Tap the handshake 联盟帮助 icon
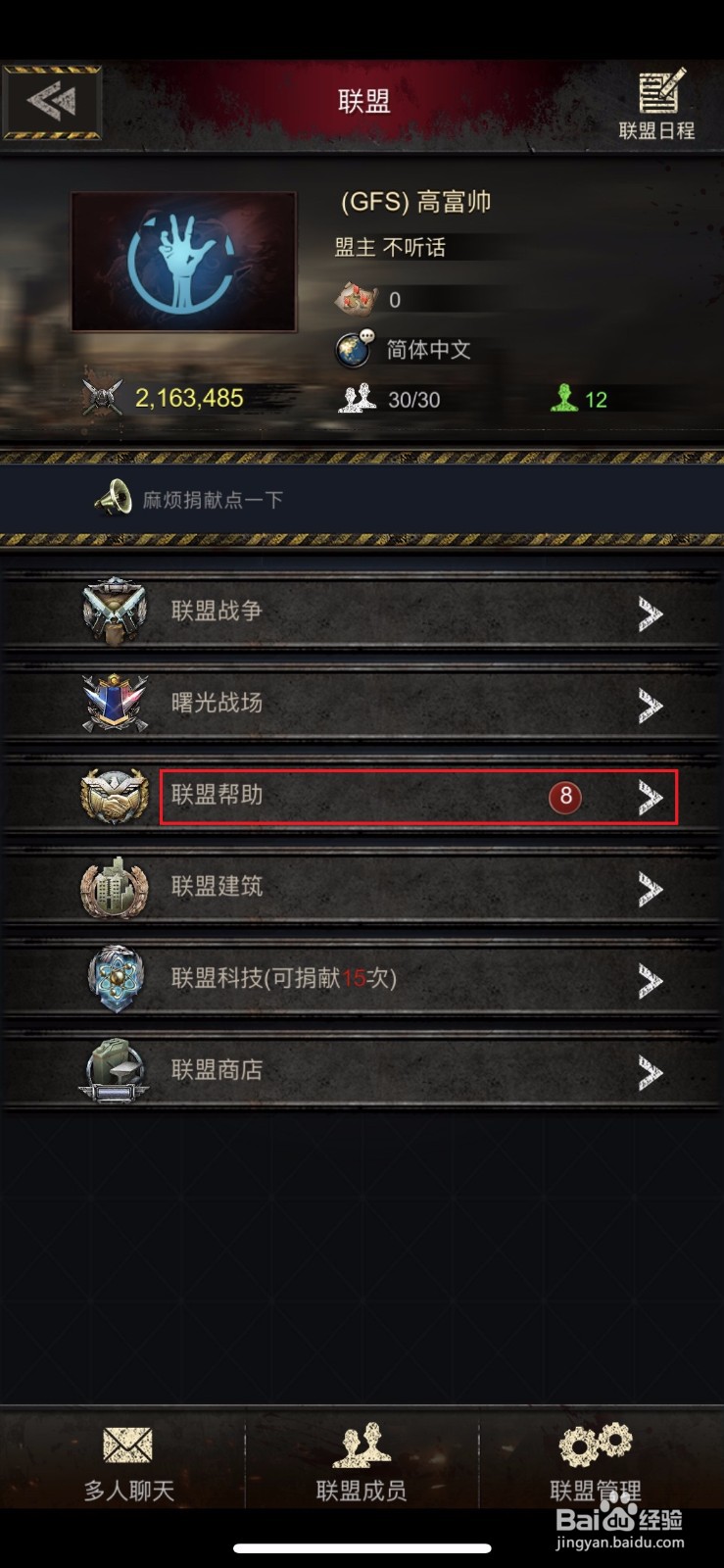This screenshot has height=1568, width=724. [115, 796]
